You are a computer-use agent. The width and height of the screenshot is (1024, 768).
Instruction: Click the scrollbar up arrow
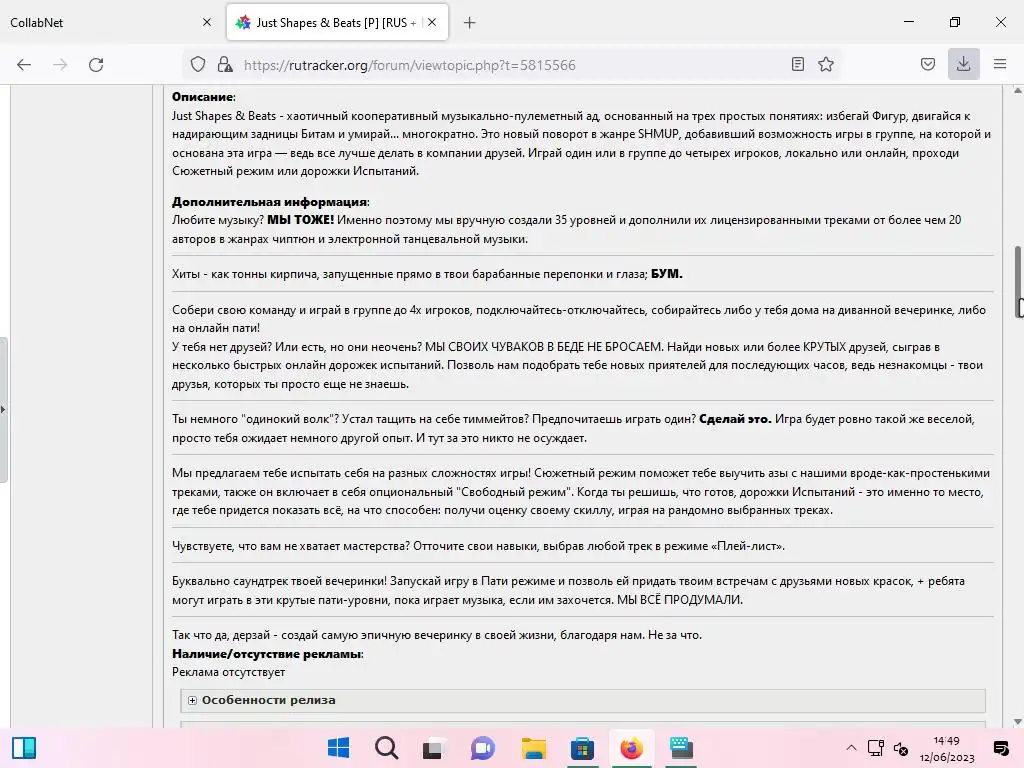tap(1017, 90)
